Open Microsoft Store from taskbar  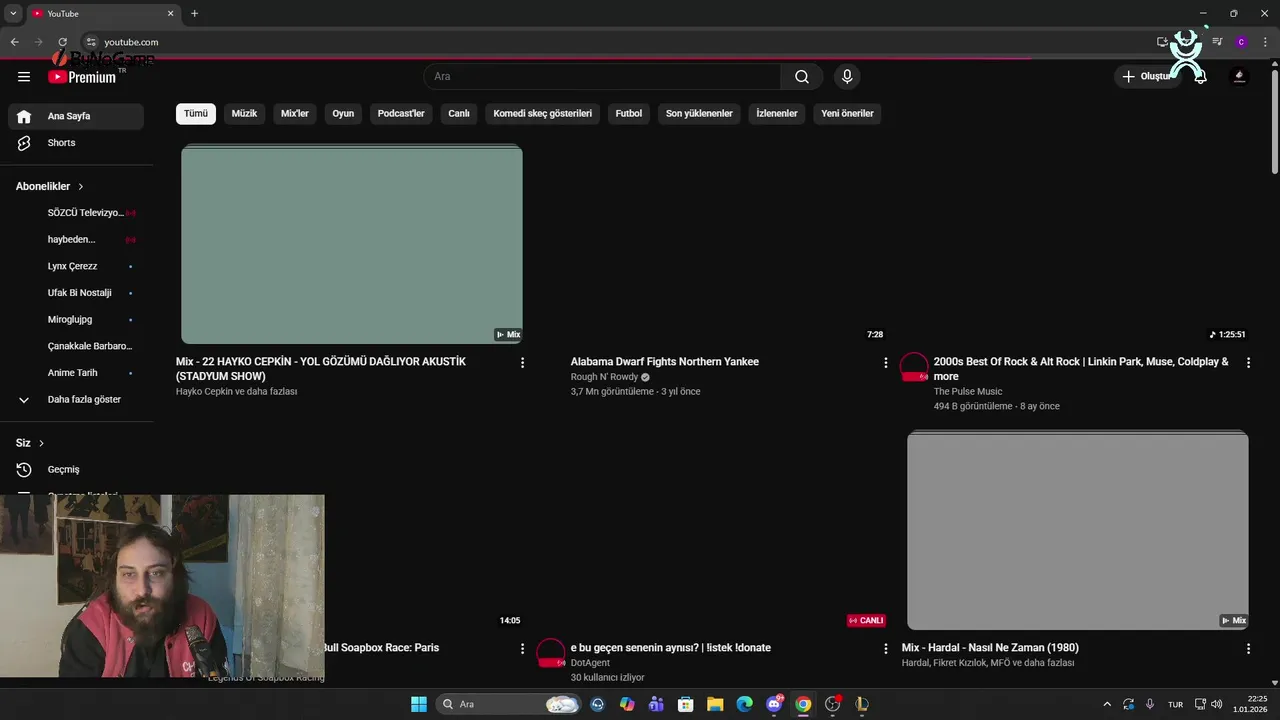click(685, 704)
